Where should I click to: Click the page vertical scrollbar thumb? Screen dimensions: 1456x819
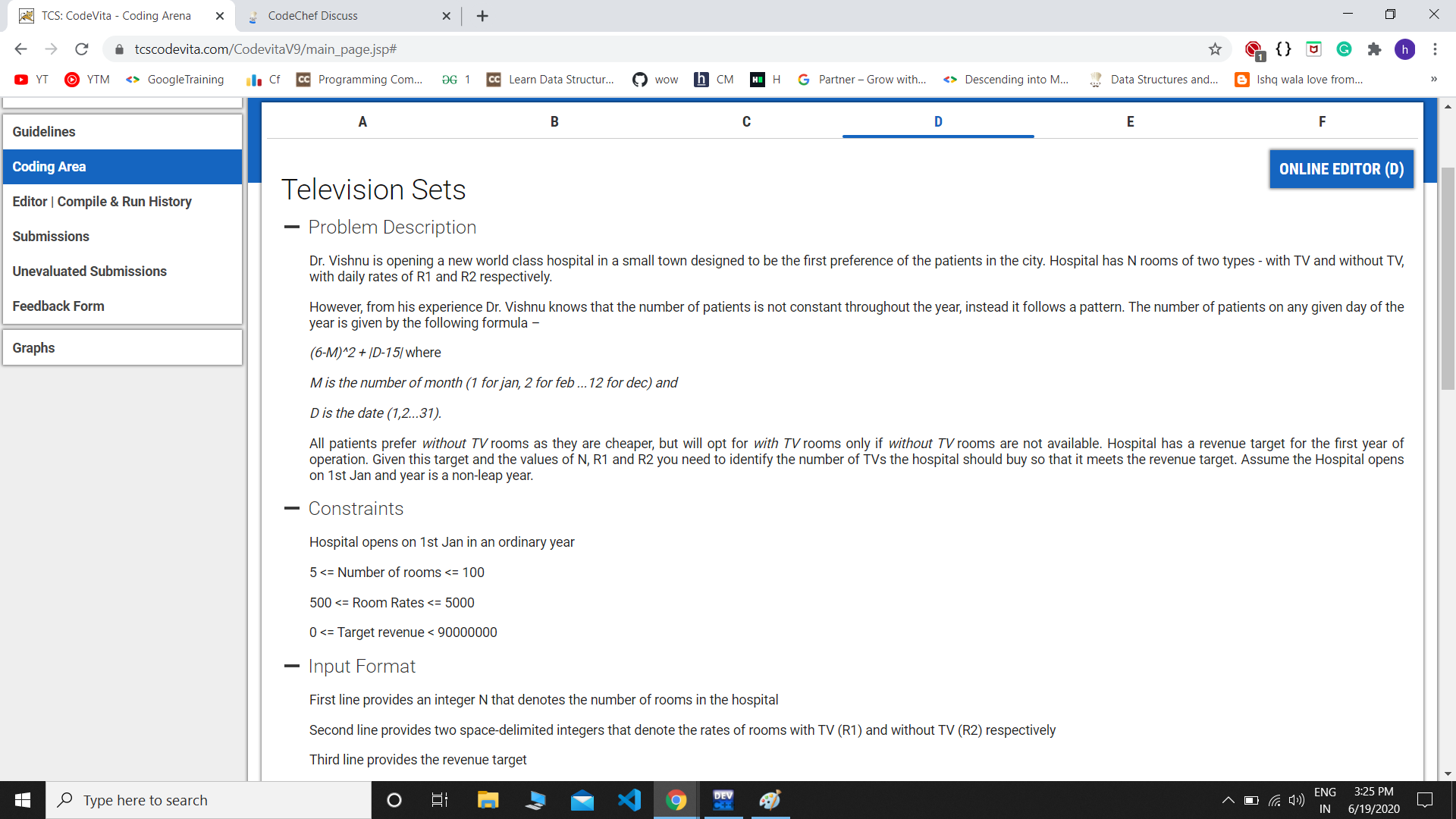point(1448,277)
